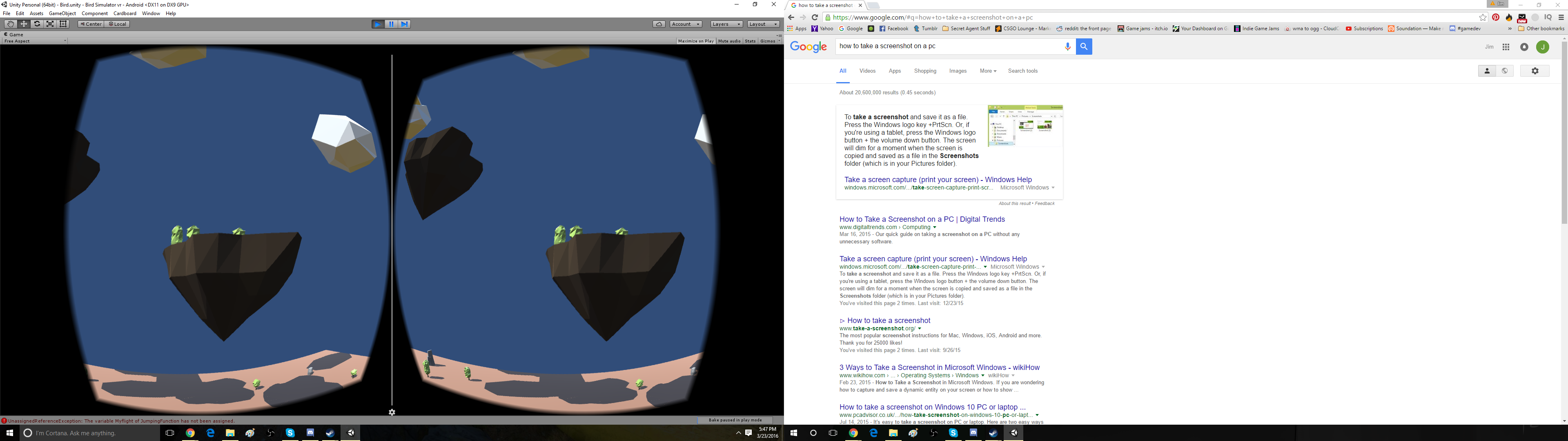Image resolution: width=1568 pixels, height=441 pixels.
Task: Select the Rotate tool
Action: (x=37, y=24)
